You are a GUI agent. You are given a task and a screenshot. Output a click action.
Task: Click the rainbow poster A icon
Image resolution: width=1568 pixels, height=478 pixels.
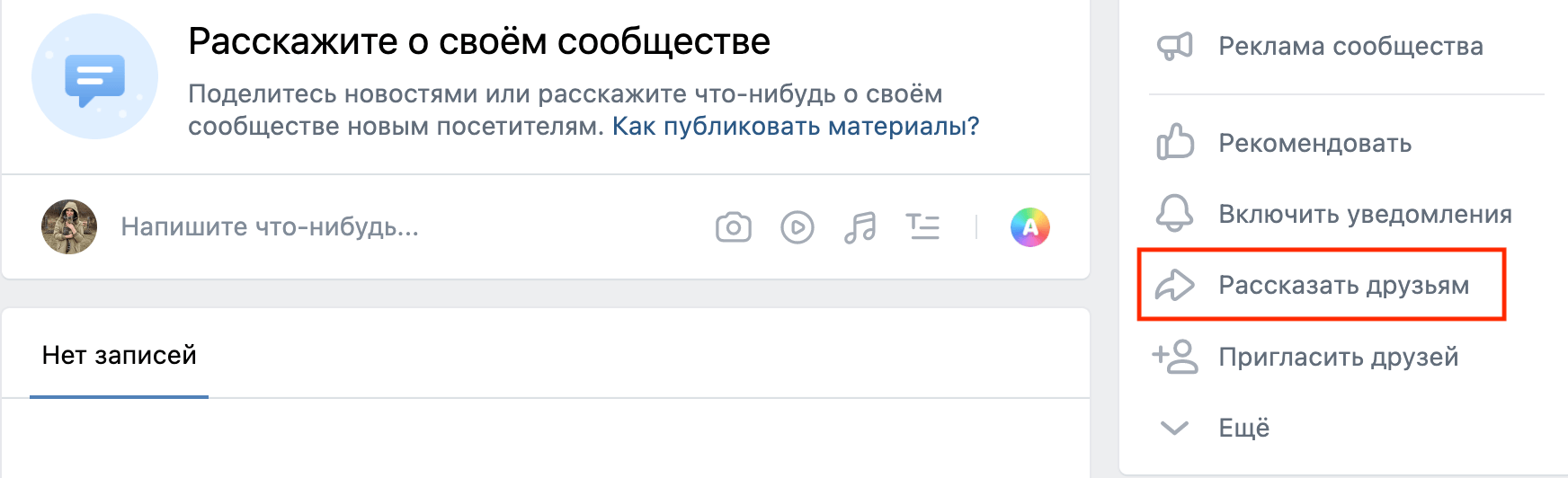point(1030,227)
